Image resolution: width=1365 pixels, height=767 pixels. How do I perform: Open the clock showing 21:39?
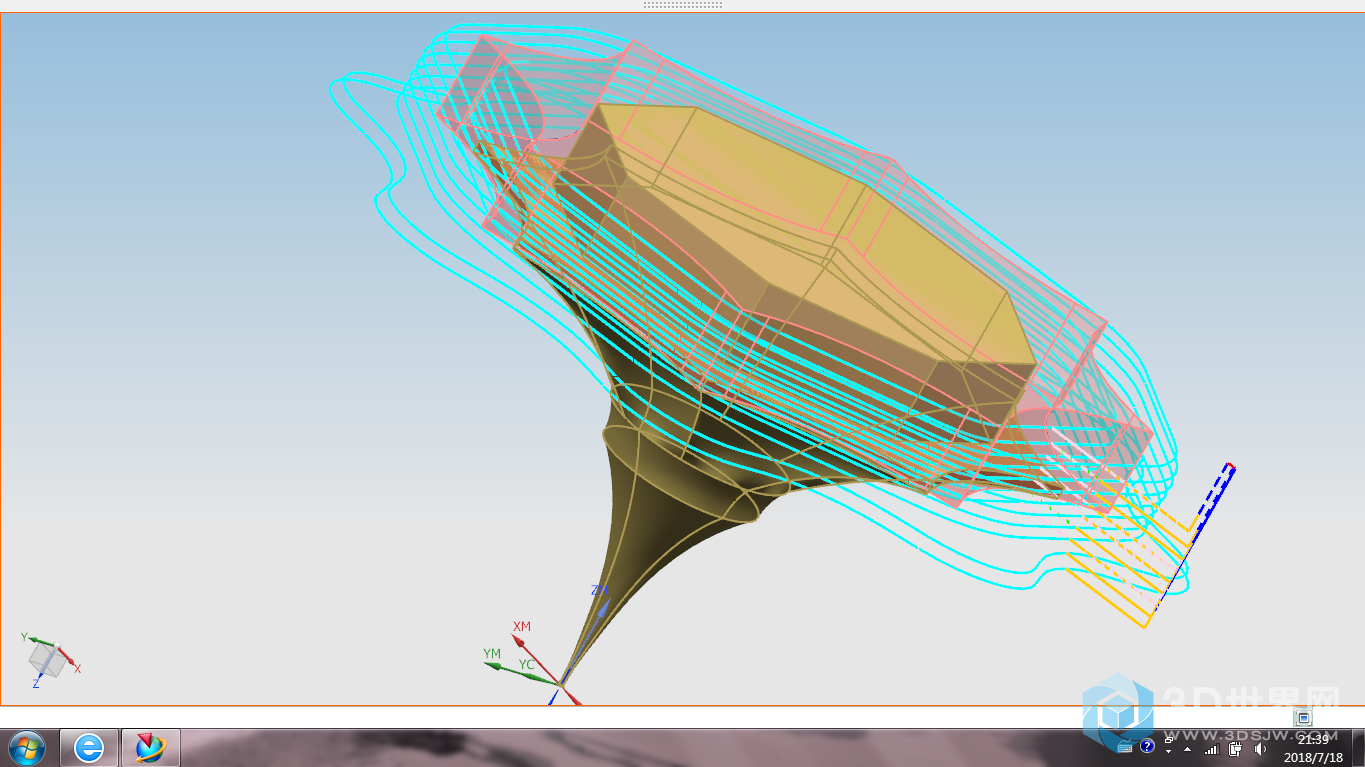[1313, 748]
